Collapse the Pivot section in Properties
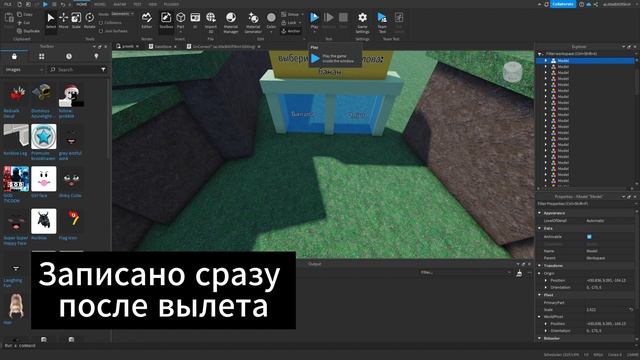This screenshot has width=640, height=360. tap(540, 295)
